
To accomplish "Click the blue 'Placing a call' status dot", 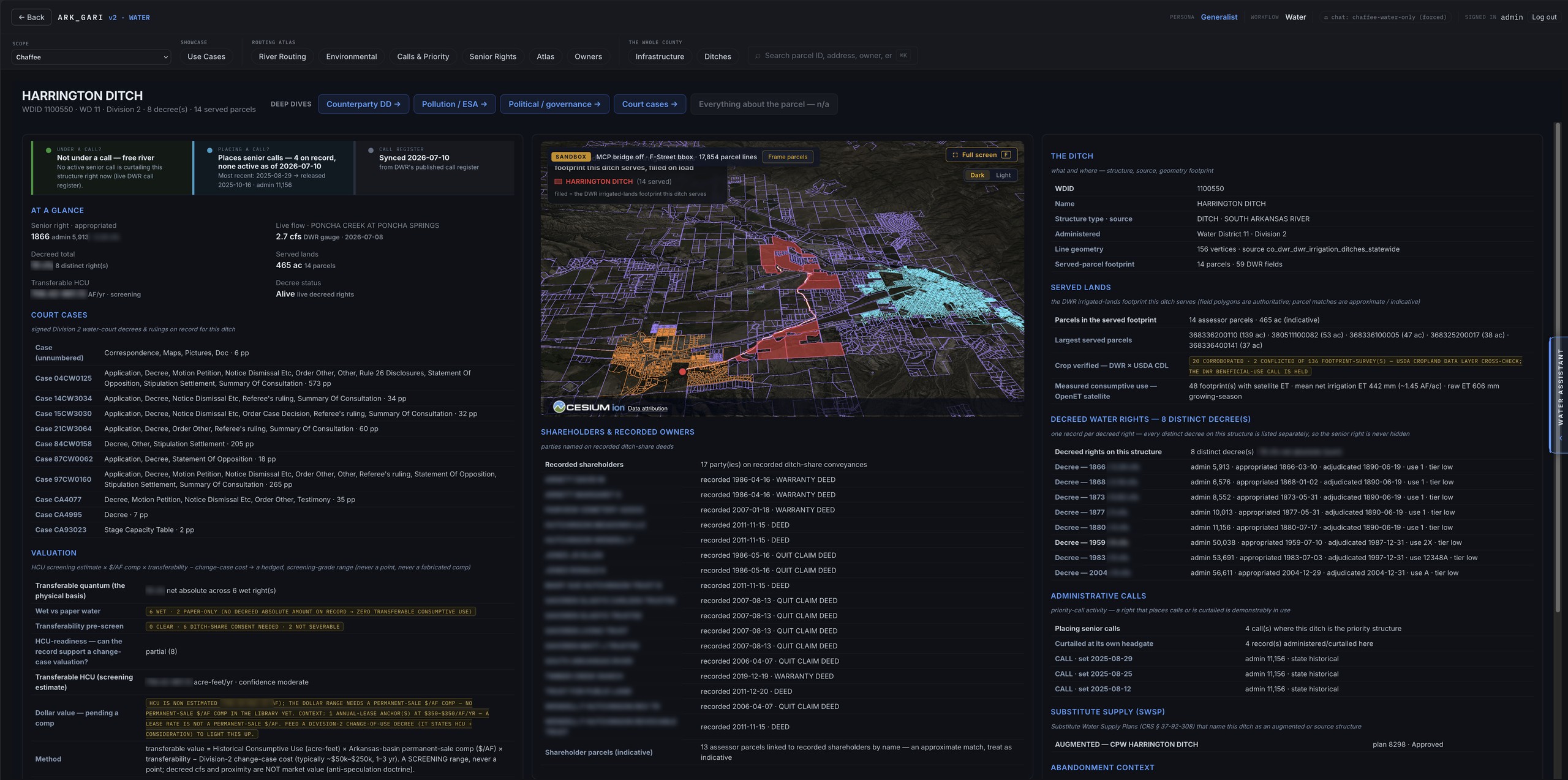I will (x=209, y=150).
